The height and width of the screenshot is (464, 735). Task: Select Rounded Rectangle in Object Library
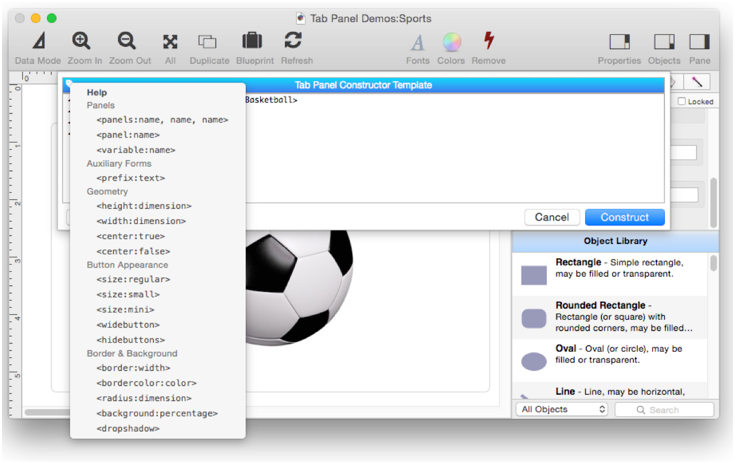click(610, 317)
